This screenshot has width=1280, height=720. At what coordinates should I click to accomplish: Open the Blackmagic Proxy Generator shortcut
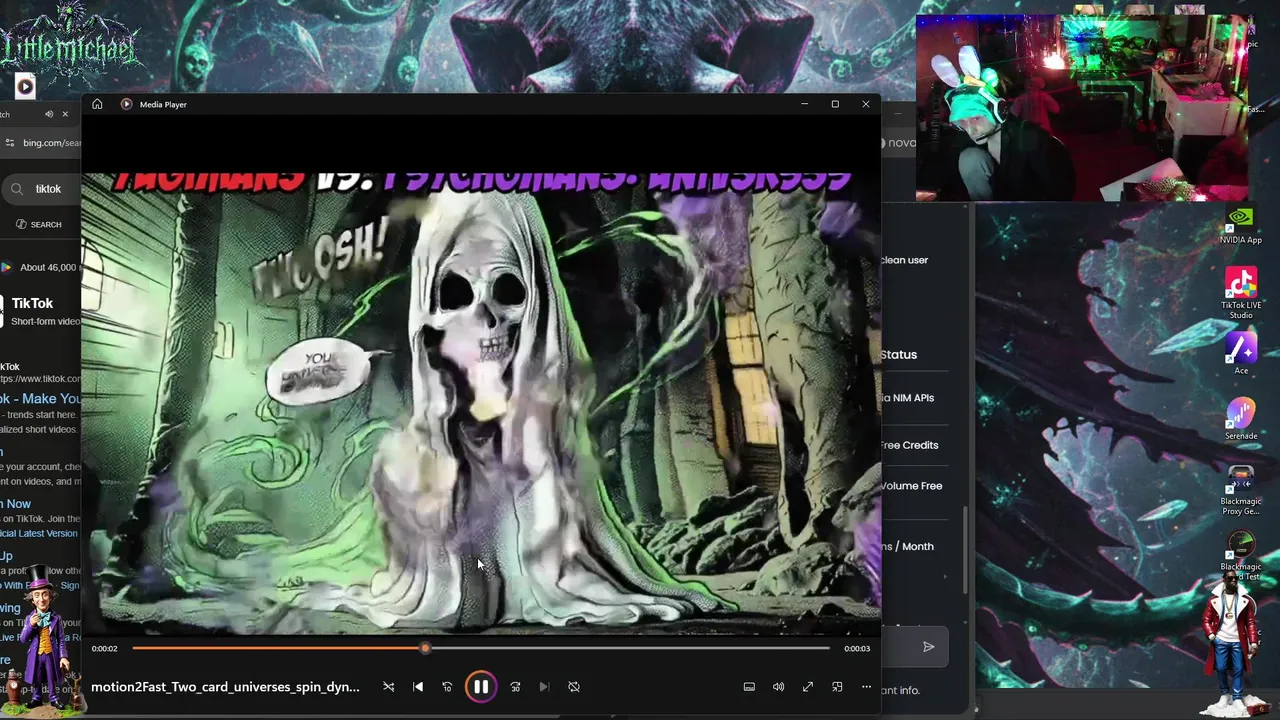tap(1241, 490)
